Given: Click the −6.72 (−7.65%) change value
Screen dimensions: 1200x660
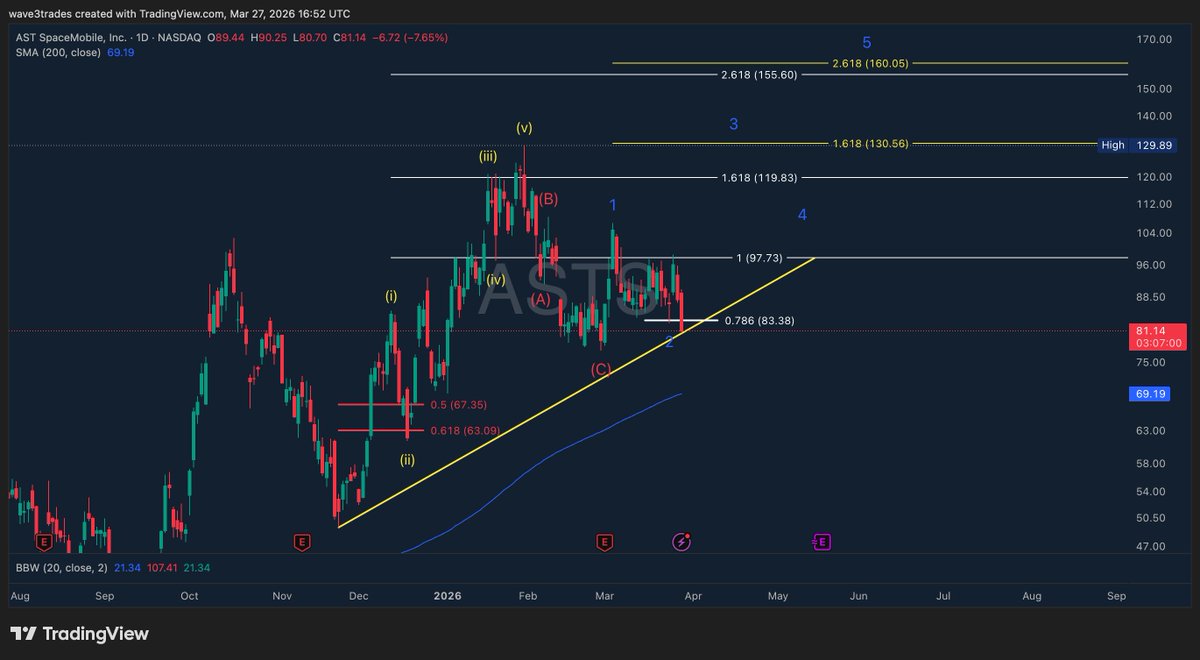Looking at the screenshot, I should (409, 37).
